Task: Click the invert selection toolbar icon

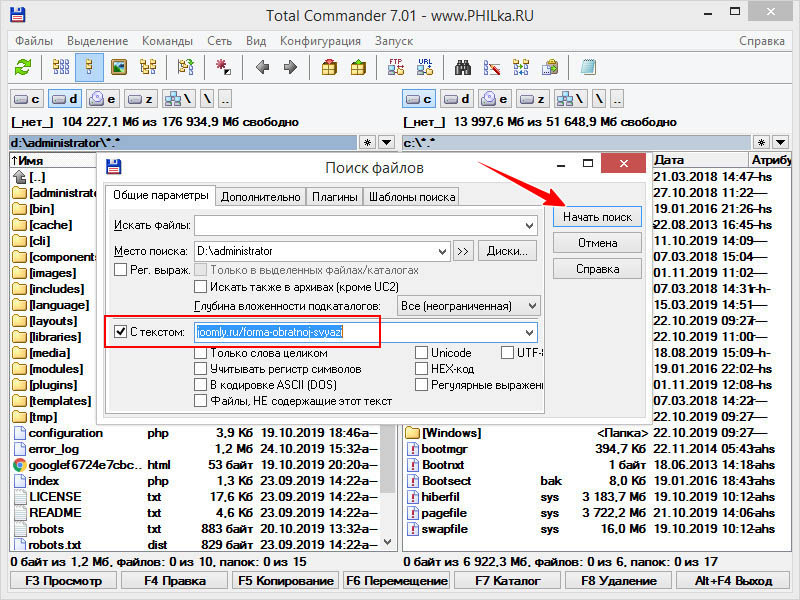Action: [186, 67]
